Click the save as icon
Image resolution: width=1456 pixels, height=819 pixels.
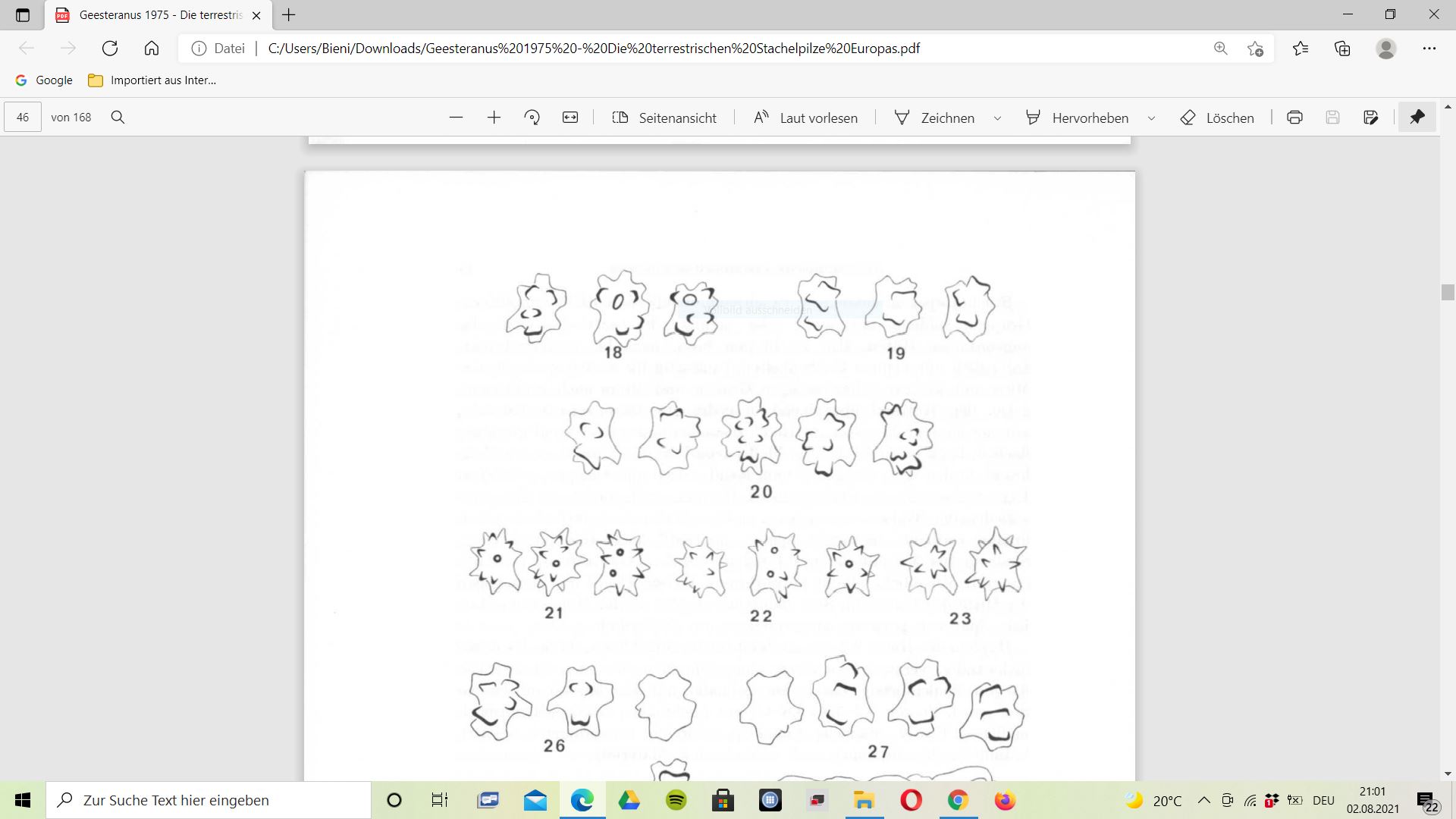tap(1370, 118)
